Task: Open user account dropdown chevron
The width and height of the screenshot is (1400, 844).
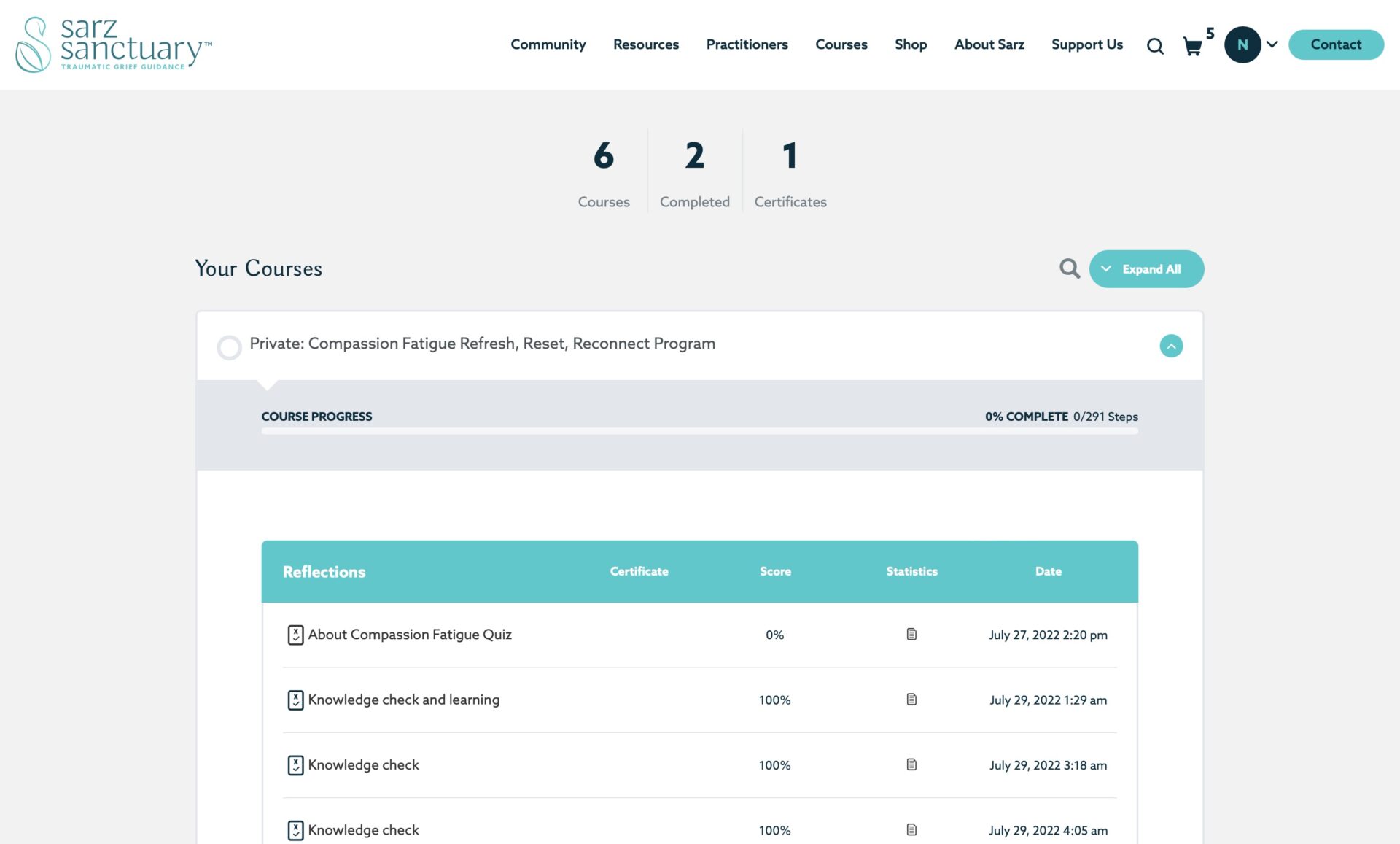Action: click(x=1272, y=44)
